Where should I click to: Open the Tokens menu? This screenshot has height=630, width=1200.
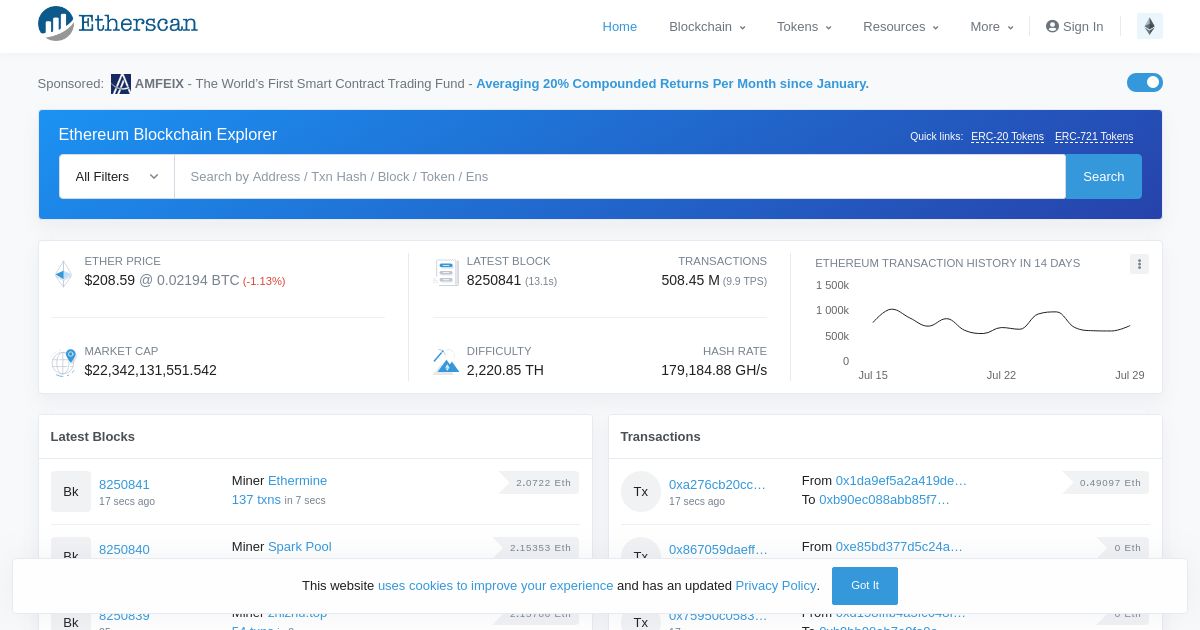804,26
